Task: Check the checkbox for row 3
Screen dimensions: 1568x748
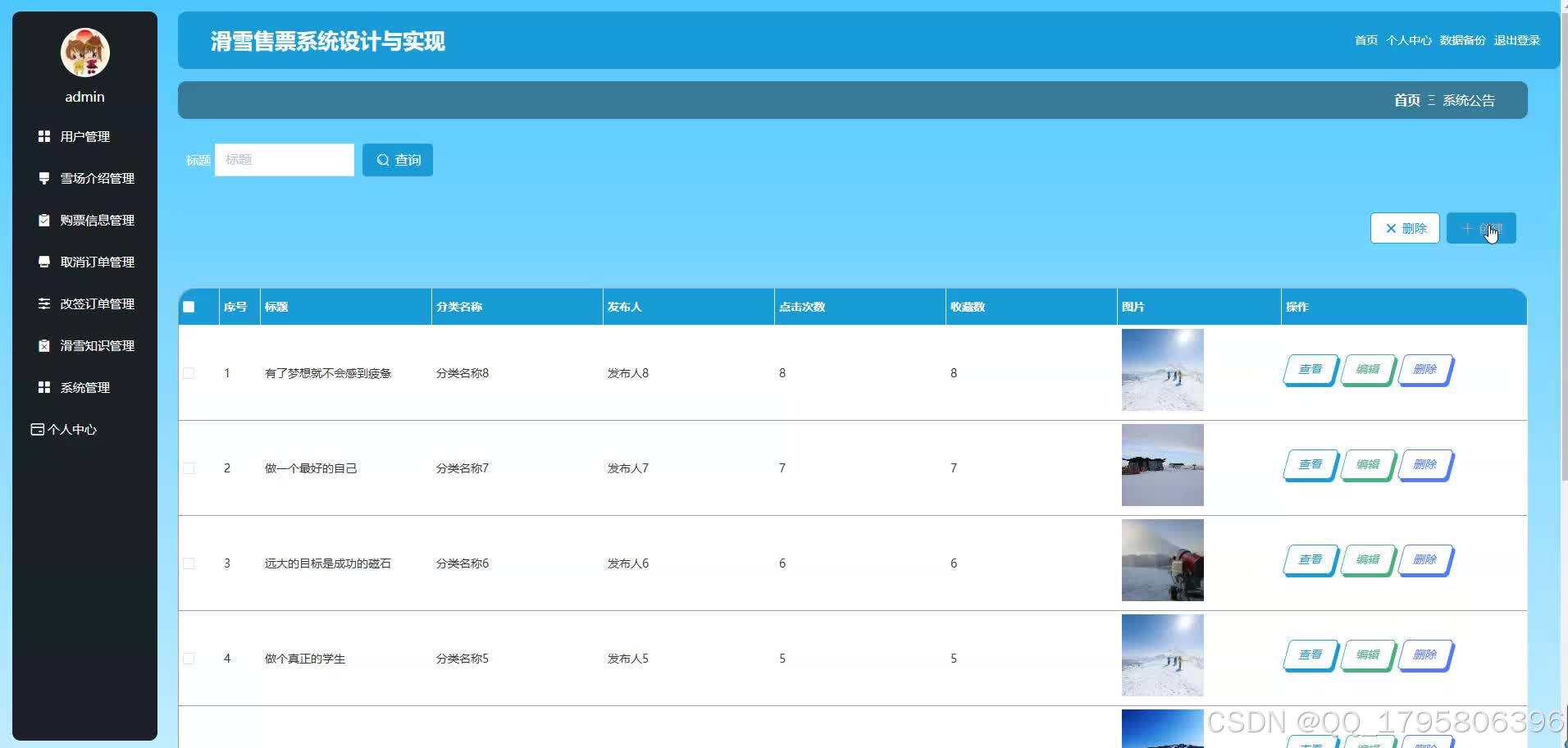Action: pos(189,563)
